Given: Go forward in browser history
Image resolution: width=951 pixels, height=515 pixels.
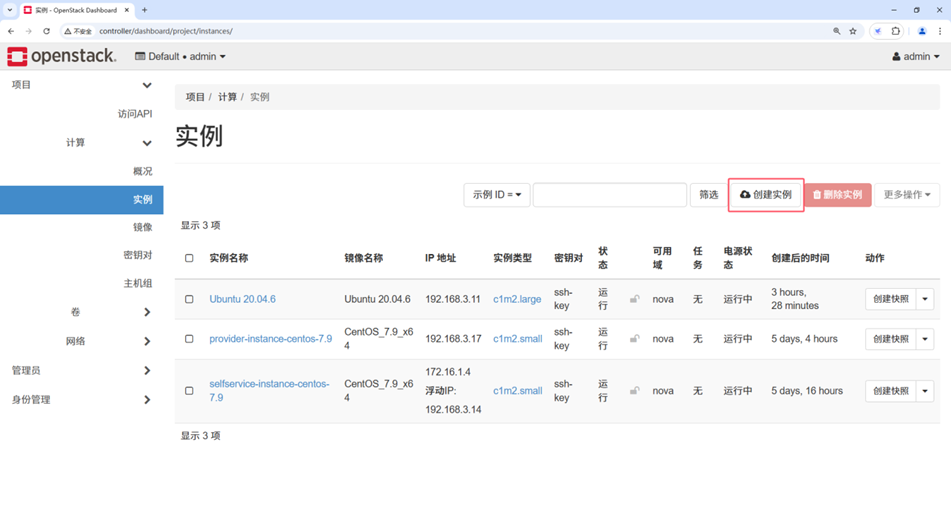Looking at the screenshot, I should (29, 31).
